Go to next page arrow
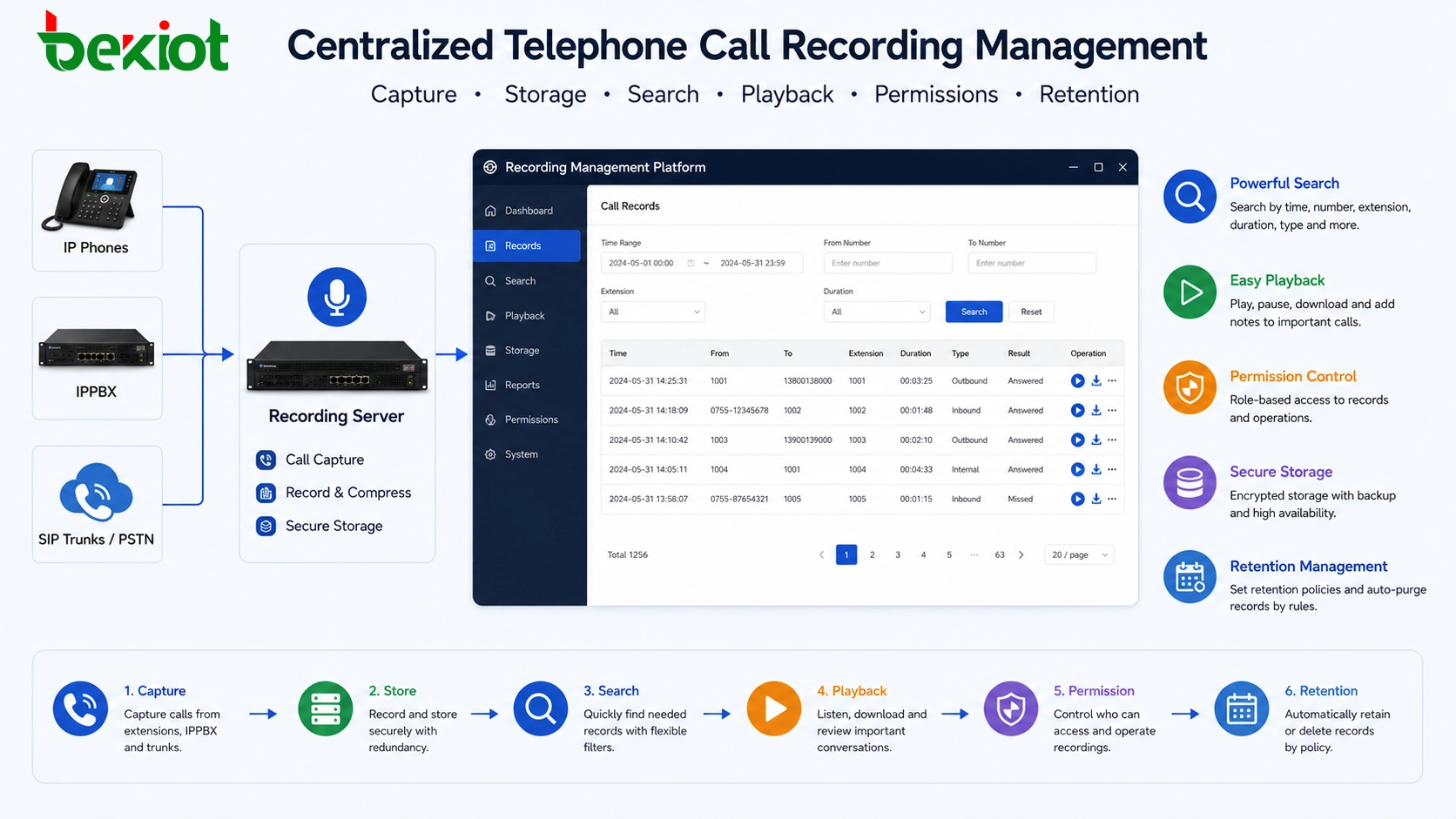This screenshot has height=819, width=1456. 1021,554
